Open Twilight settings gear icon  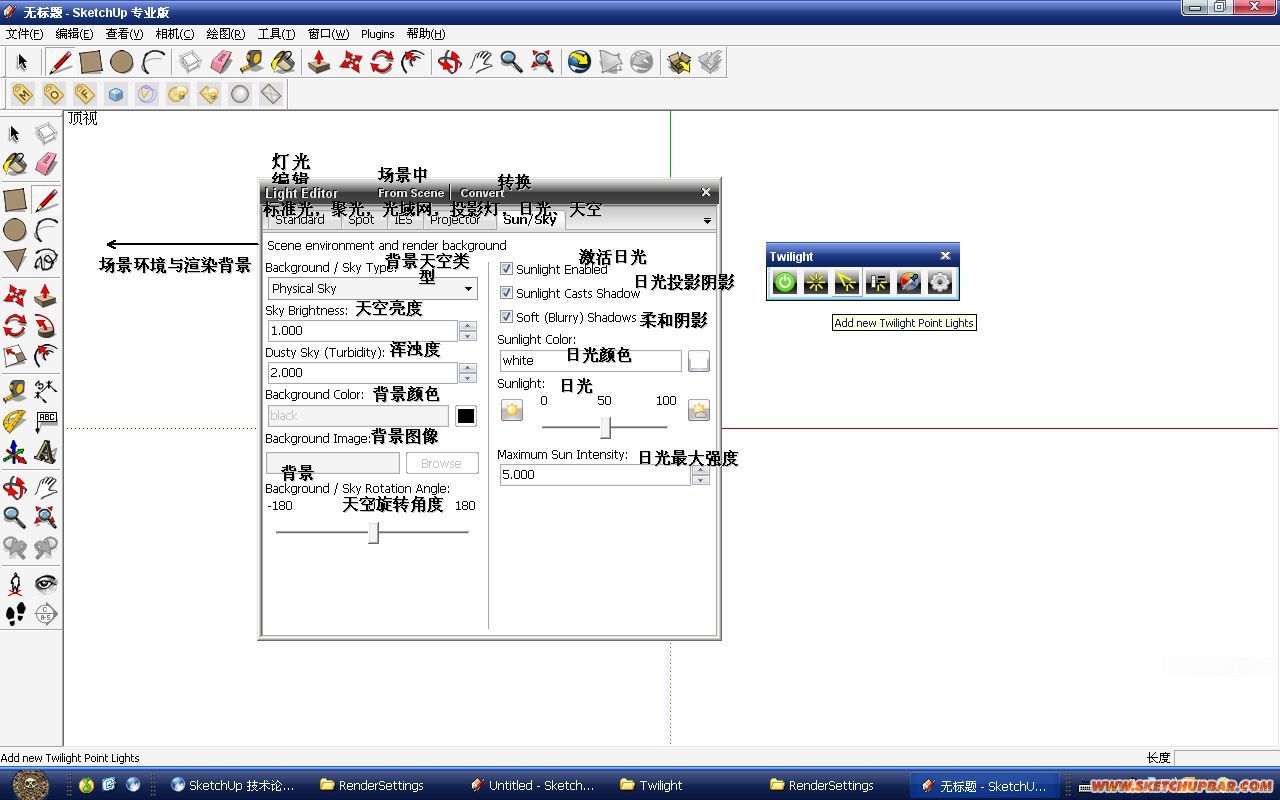[x=940, y=283]
